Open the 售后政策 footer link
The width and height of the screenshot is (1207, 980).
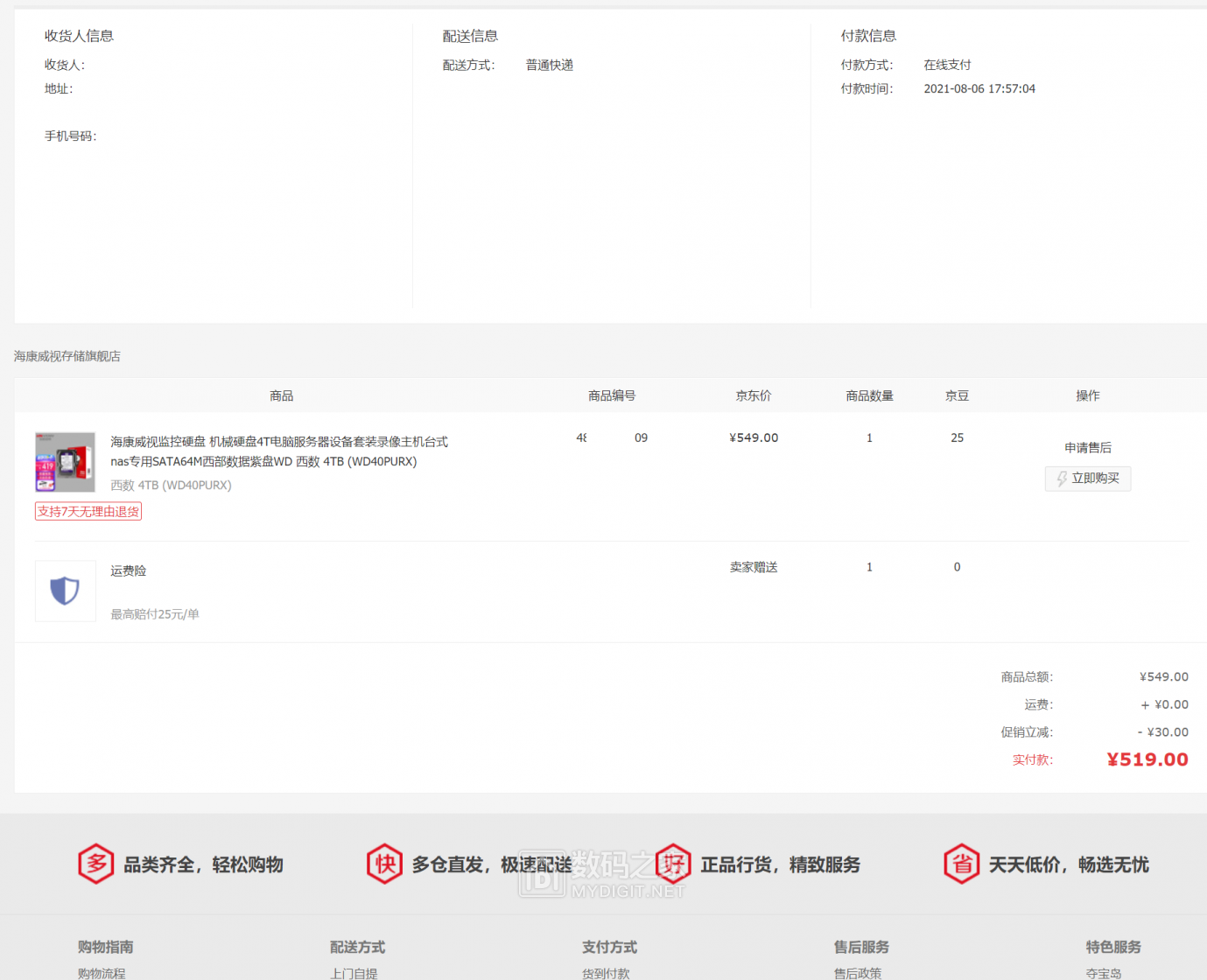(x=858, y=973)
